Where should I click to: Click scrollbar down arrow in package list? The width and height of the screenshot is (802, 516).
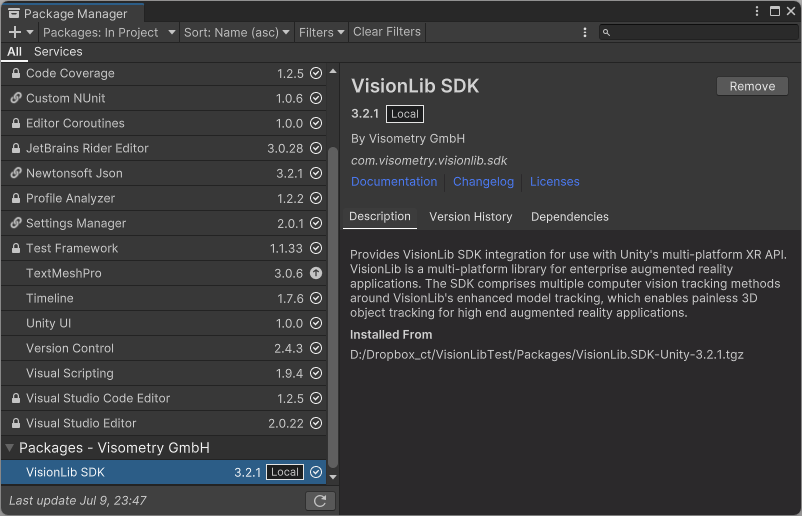point(333,477)
